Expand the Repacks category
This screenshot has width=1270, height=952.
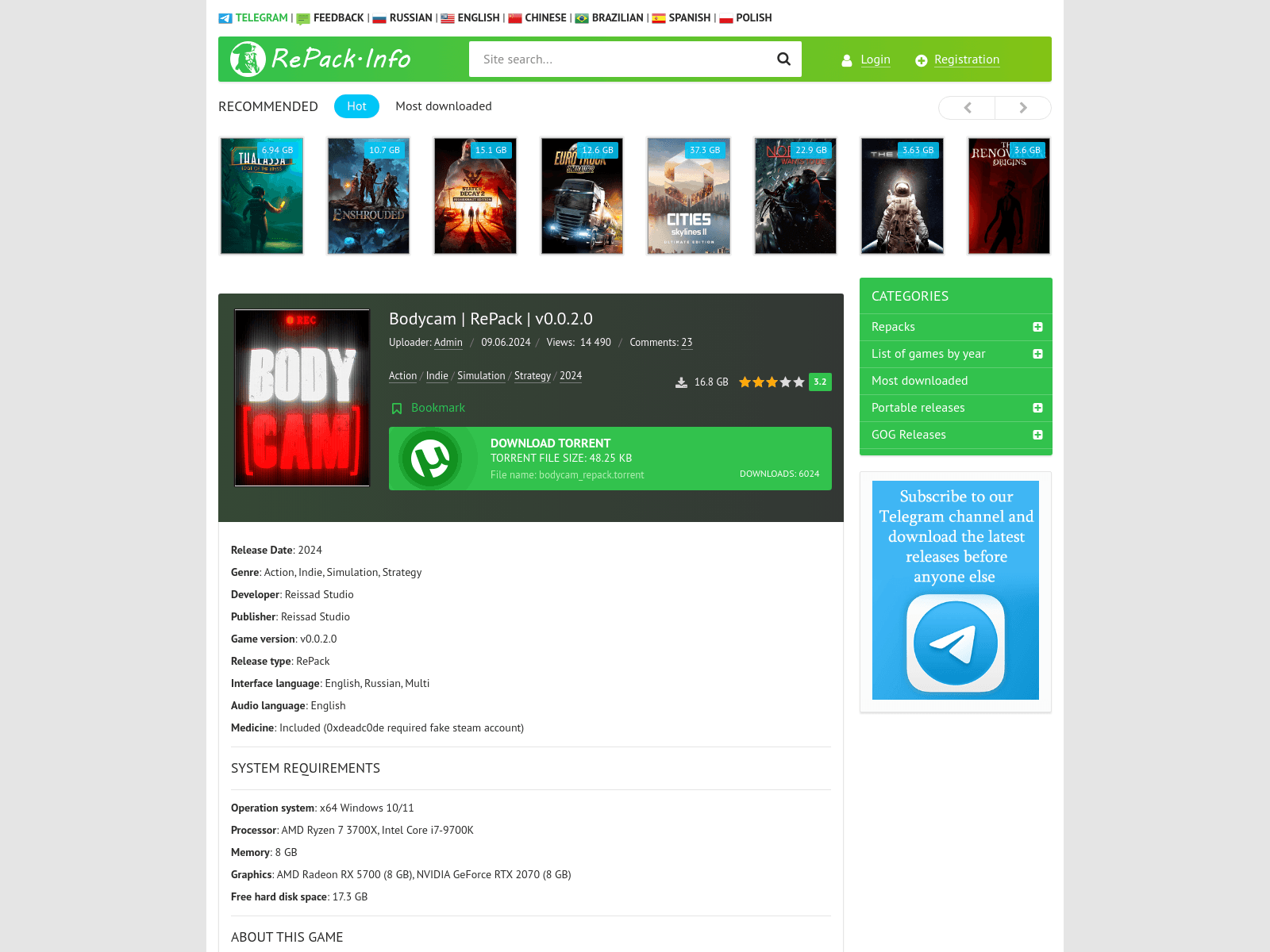1037,327
